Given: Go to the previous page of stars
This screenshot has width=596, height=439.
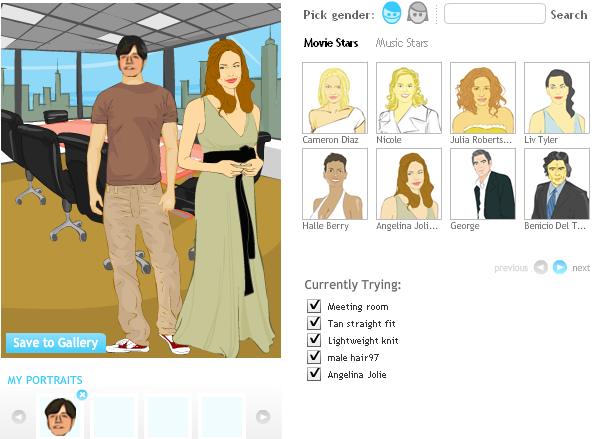Looking at the screenshot, I should (x=541, y=267).
